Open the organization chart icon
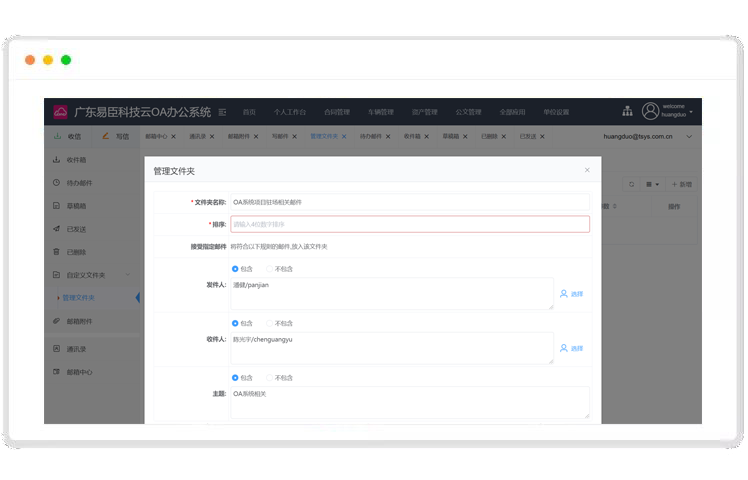This screenshot has width=748, height=480. (627, 111)
